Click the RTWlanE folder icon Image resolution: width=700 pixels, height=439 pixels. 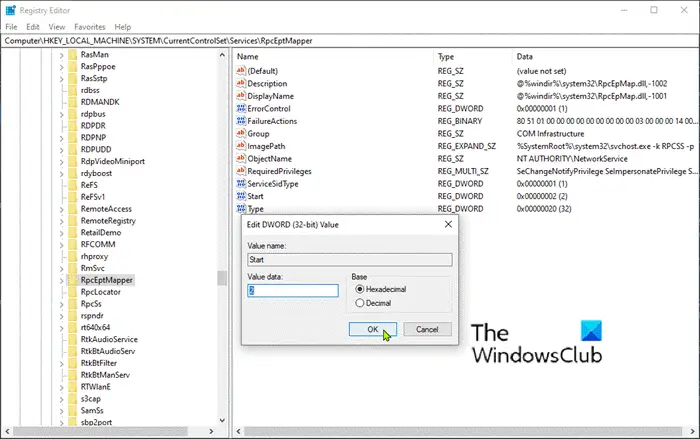73,387
